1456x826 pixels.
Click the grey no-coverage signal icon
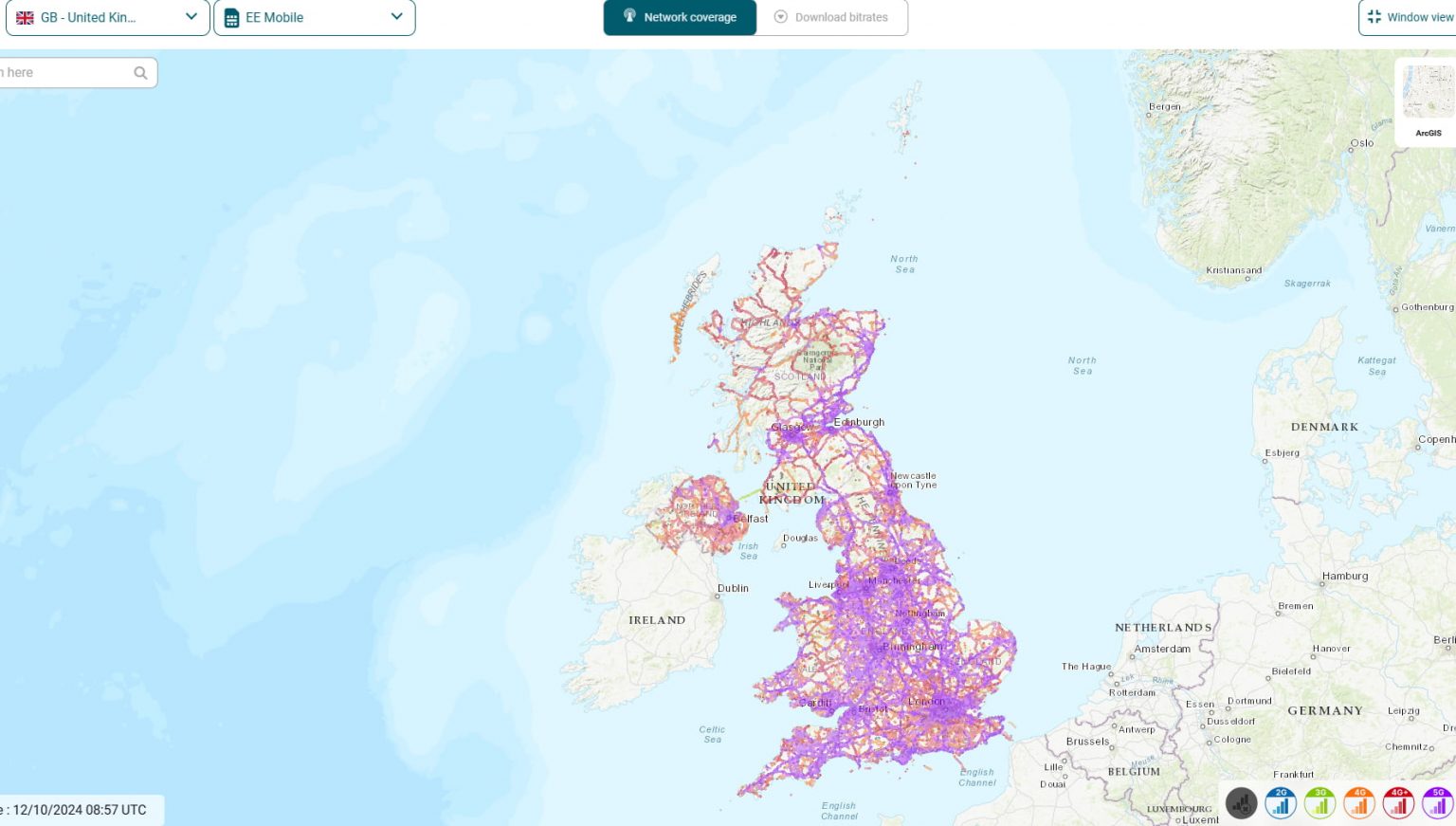click(1241, 802)
